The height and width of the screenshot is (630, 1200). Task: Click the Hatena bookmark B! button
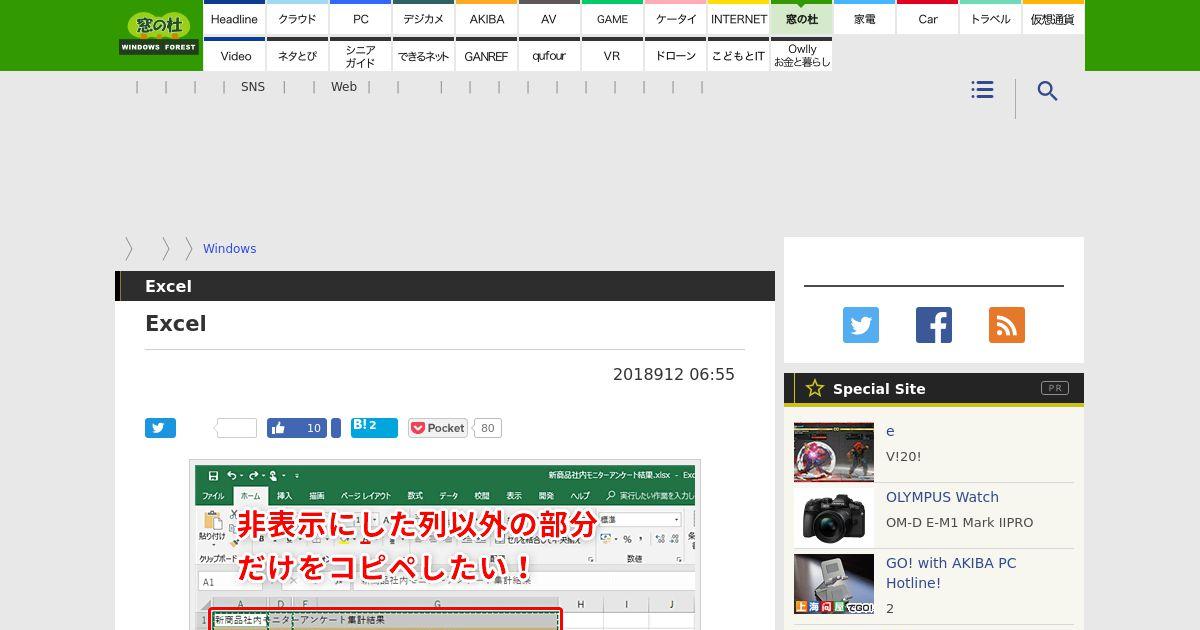[374, 428]
